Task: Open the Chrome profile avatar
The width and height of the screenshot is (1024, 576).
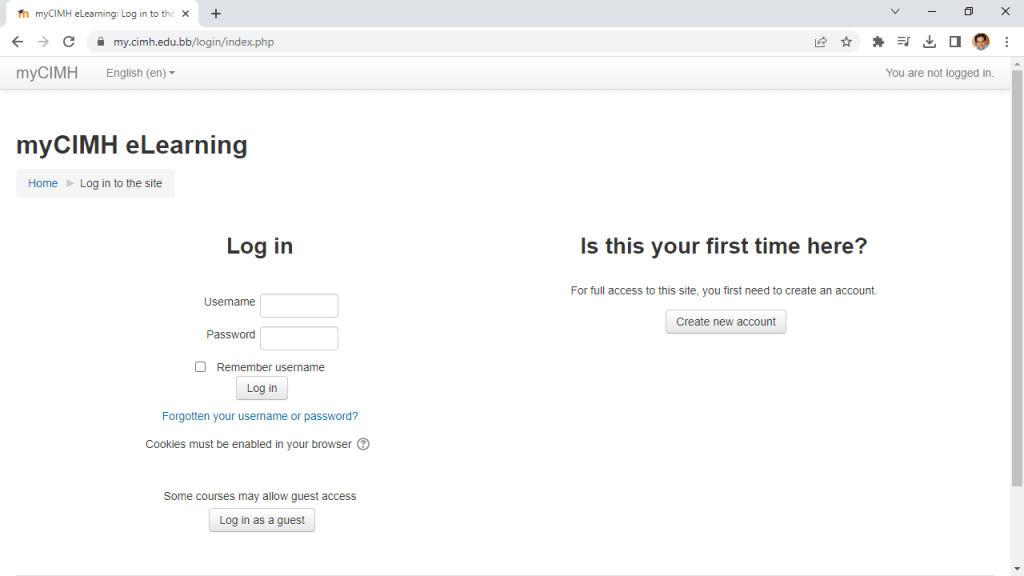Action: pyautogui.click(x=981, y=42)
